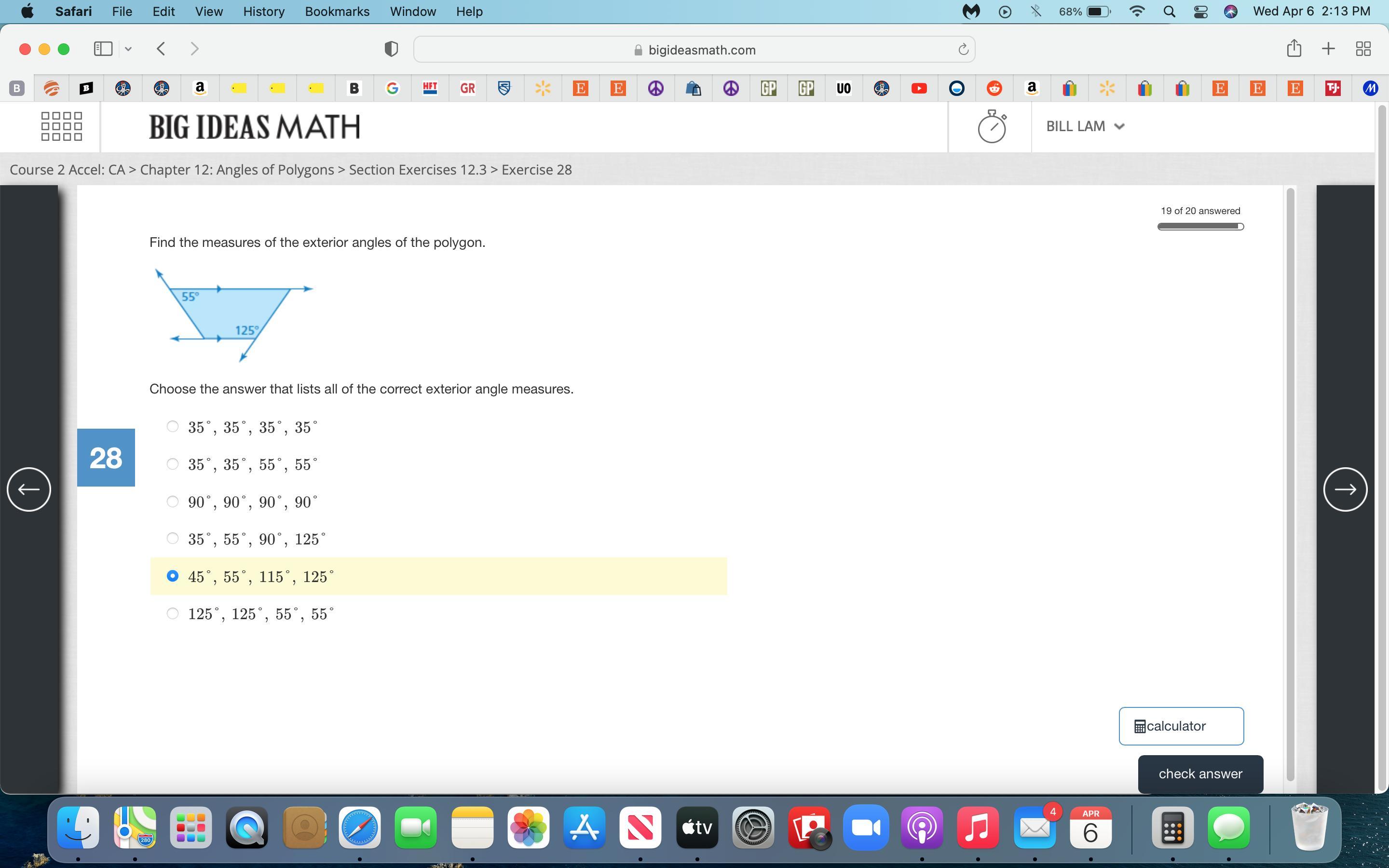The image size is (1389, 868).
Task: Open Control Center in the menu bar
Action: [x=1200, y=12]
